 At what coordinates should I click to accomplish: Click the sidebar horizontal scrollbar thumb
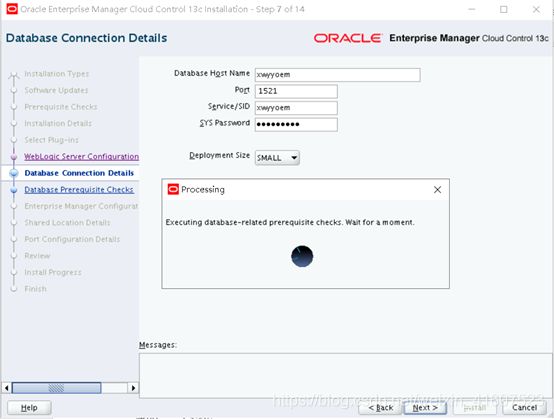tap(57, 388)
